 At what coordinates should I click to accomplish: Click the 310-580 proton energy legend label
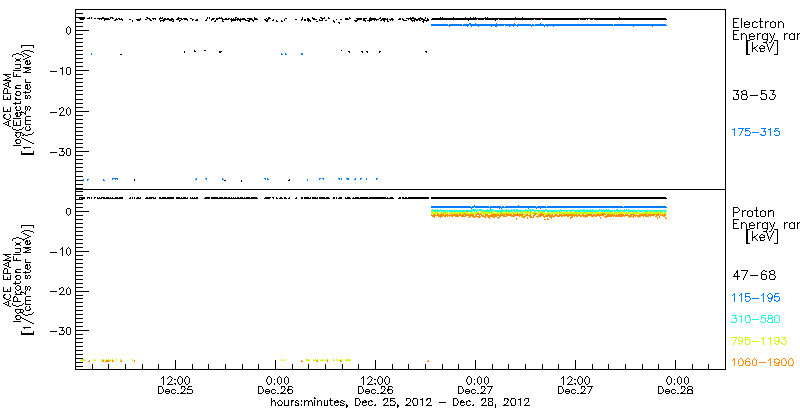click(x=756, y=320)
